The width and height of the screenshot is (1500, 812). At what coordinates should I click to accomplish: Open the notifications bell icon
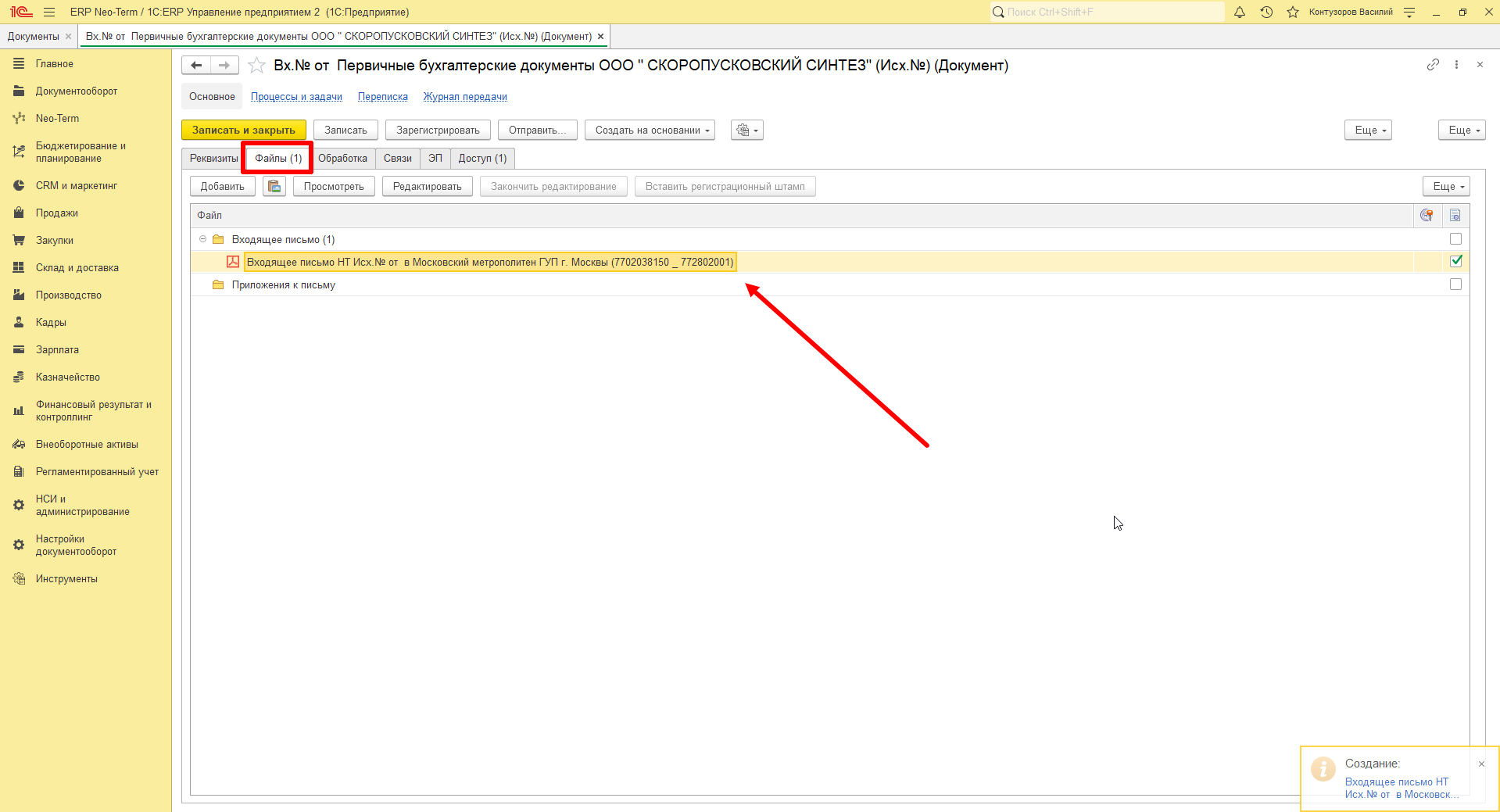tap(1240, 12)
